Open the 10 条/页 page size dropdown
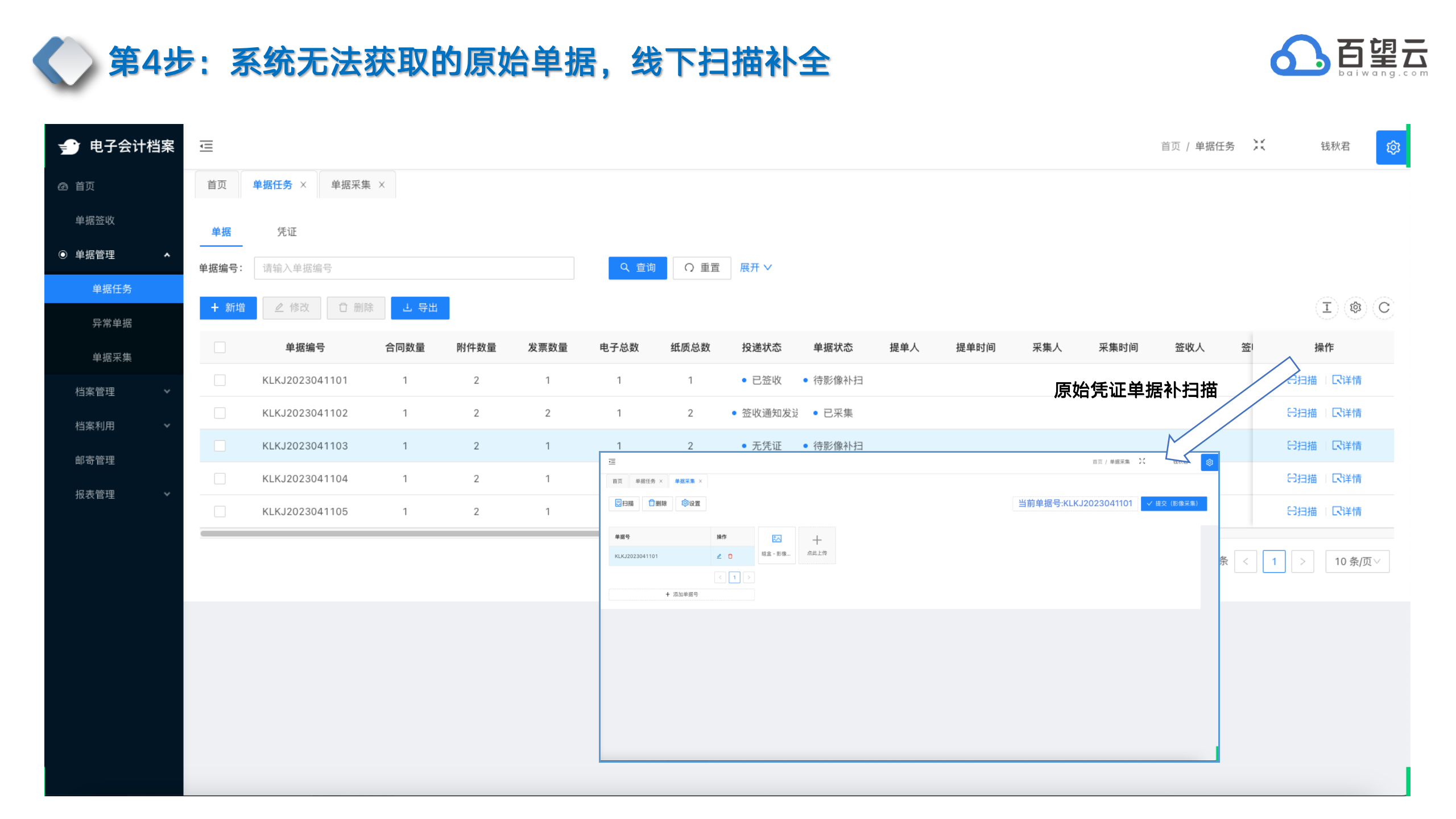 click(1356, 561)
